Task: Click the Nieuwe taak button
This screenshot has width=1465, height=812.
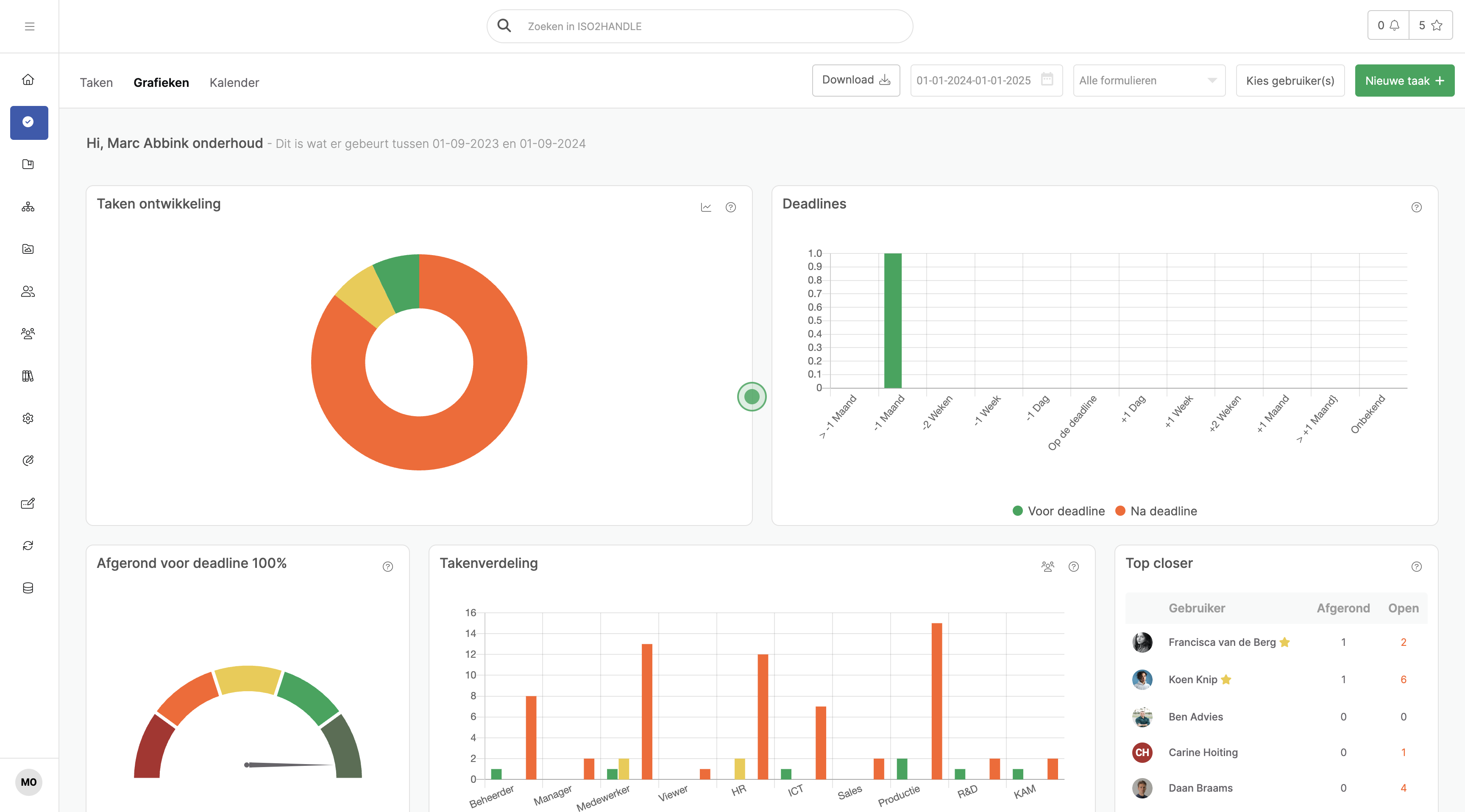Action: (1405, 81)
